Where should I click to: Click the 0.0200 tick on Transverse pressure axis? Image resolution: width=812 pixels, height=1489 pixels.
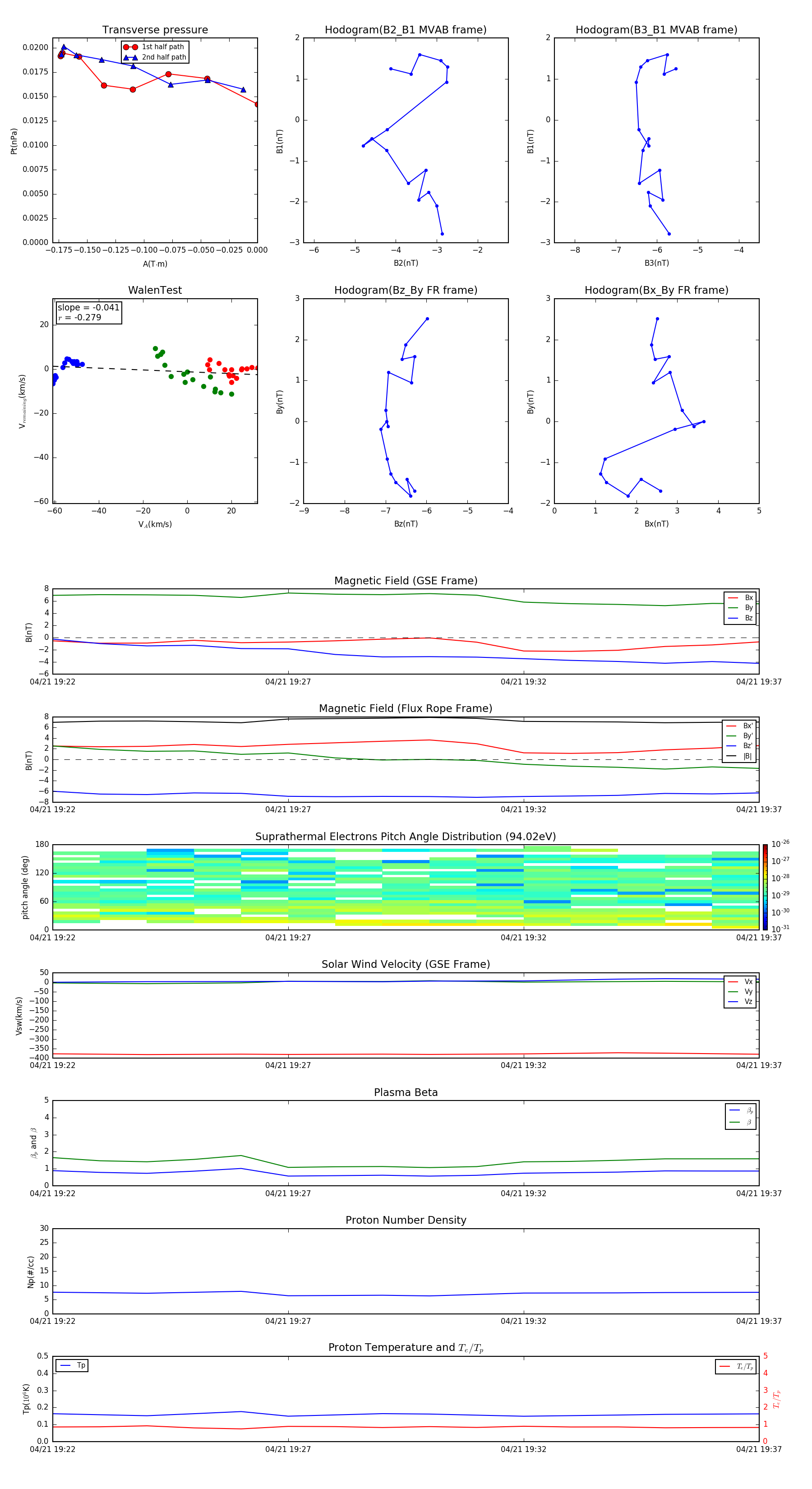(35, 47)
